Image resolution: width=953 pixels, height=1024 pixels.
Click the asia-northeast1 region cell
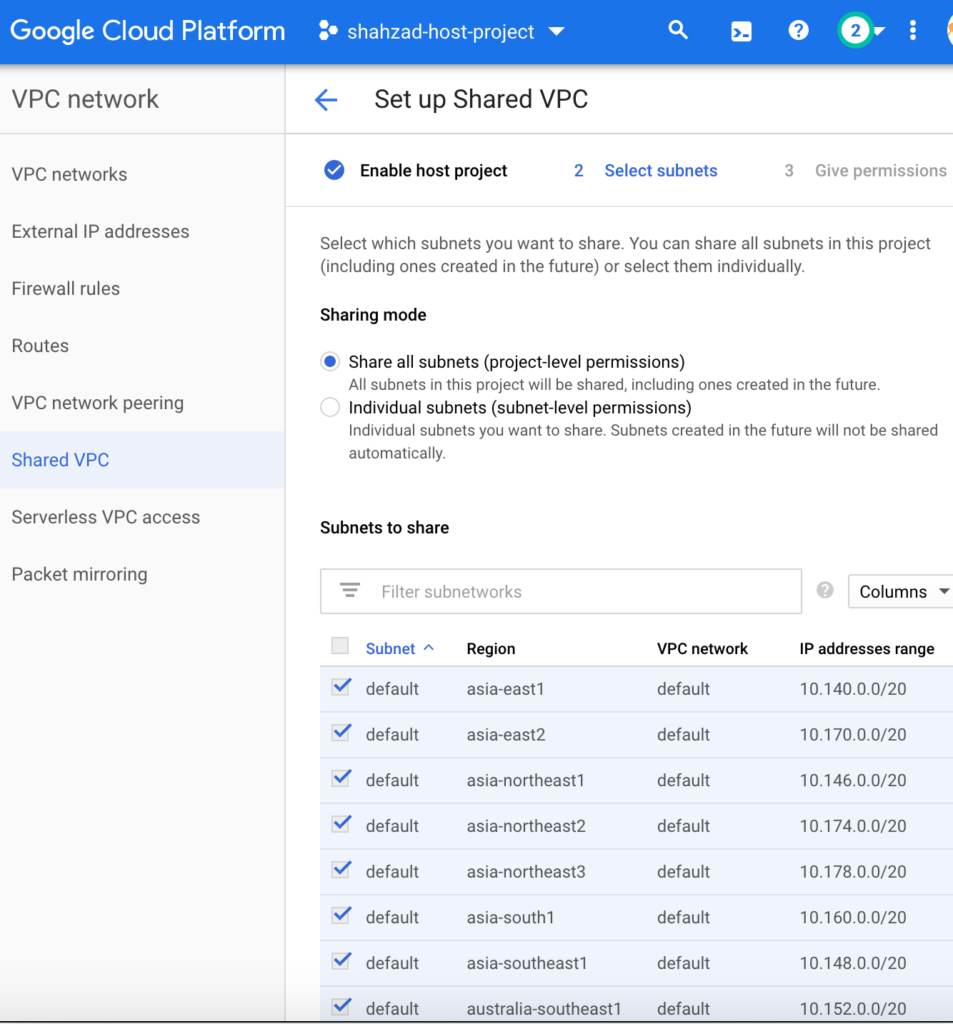pyautogui.click(x=526, y=780)
